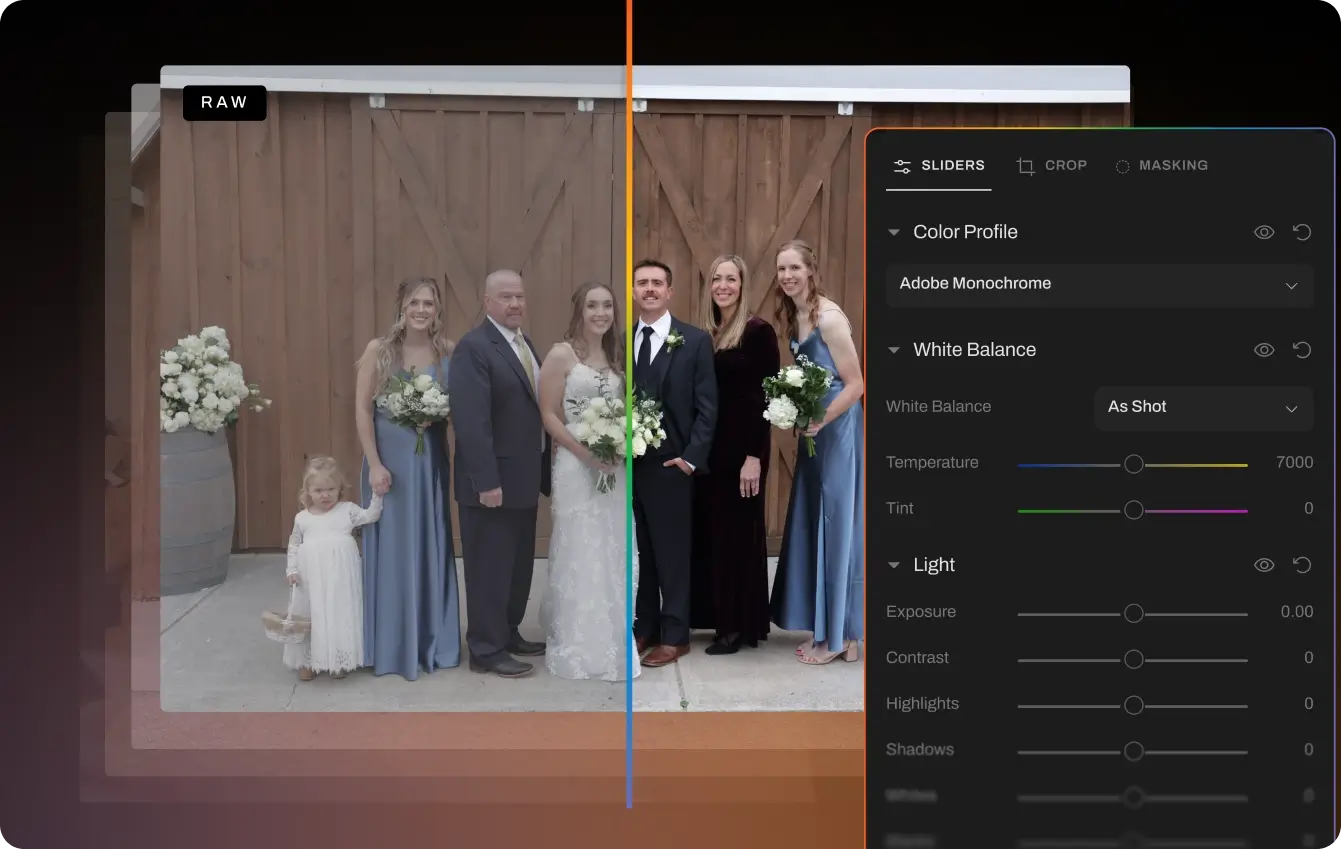Collapse the Color Profile section
The image size is (1341, 849).
point(894,232)
